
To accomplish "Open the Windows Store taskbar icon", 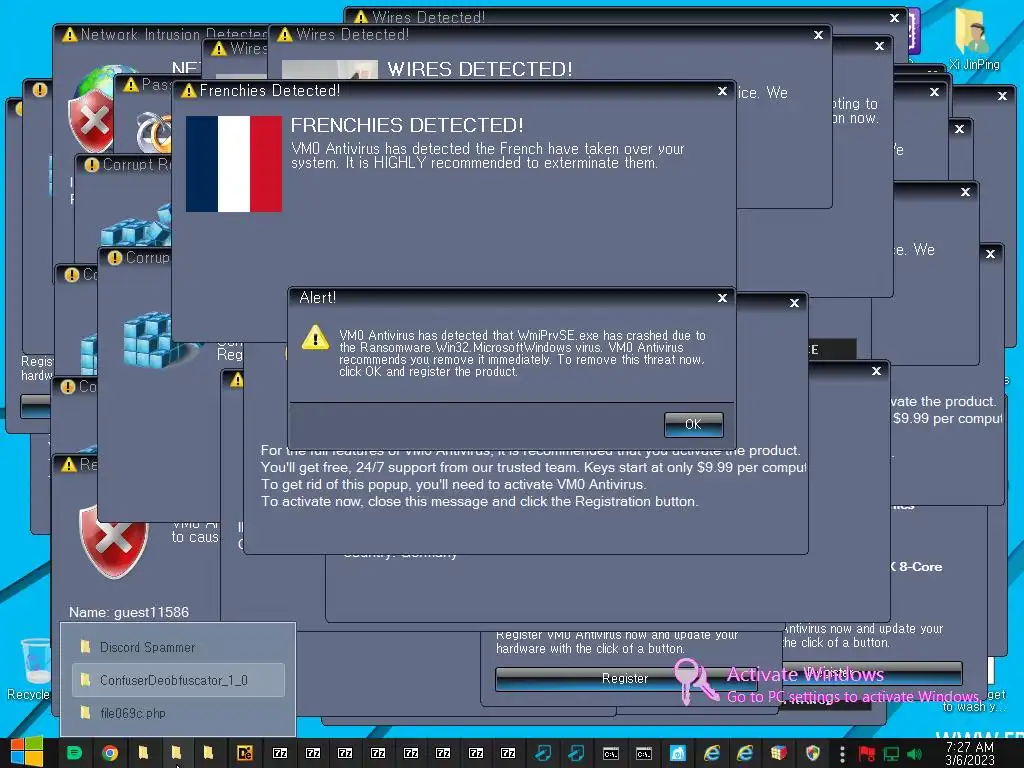I will (677, 753).
